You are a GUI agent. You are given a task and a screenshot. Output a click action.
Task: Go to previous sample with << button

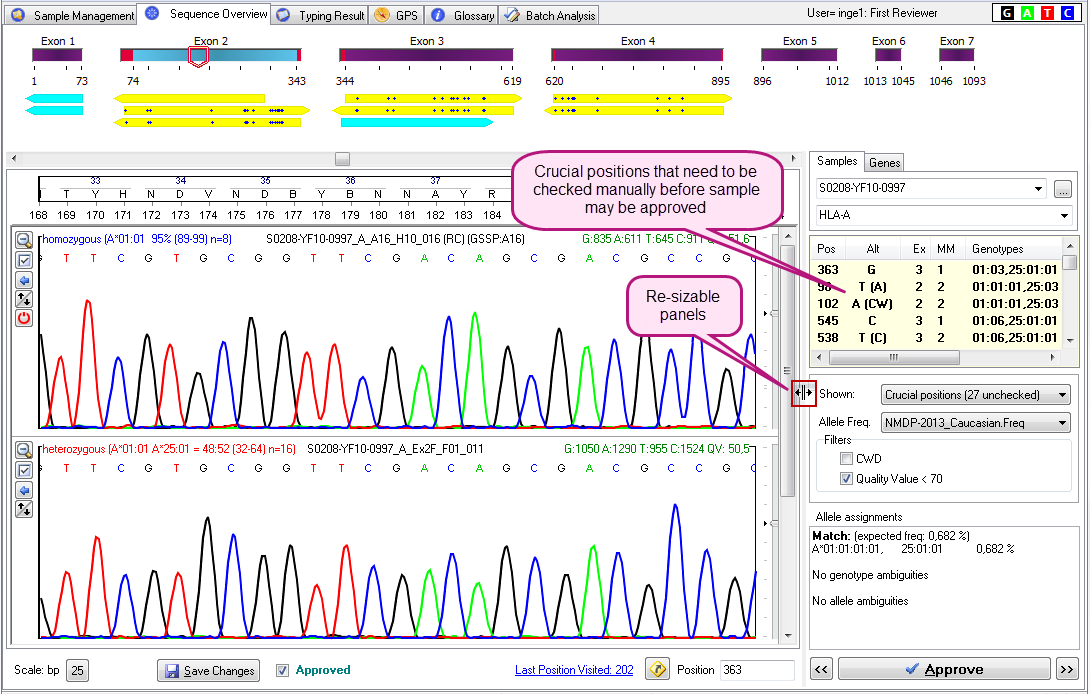(x=822, y=669)
